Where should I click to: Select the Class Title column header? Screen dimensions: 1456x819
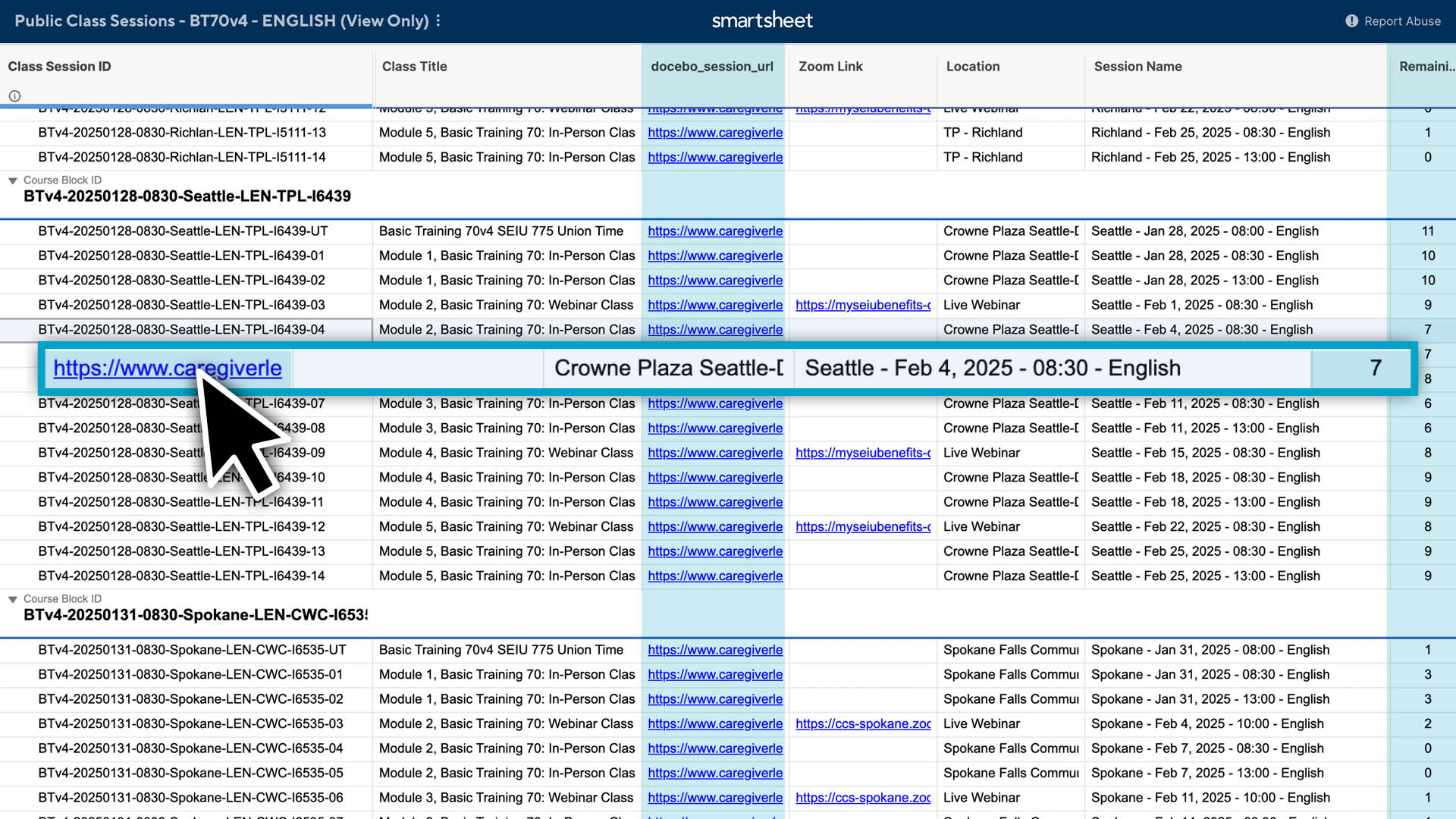[414, 67]
